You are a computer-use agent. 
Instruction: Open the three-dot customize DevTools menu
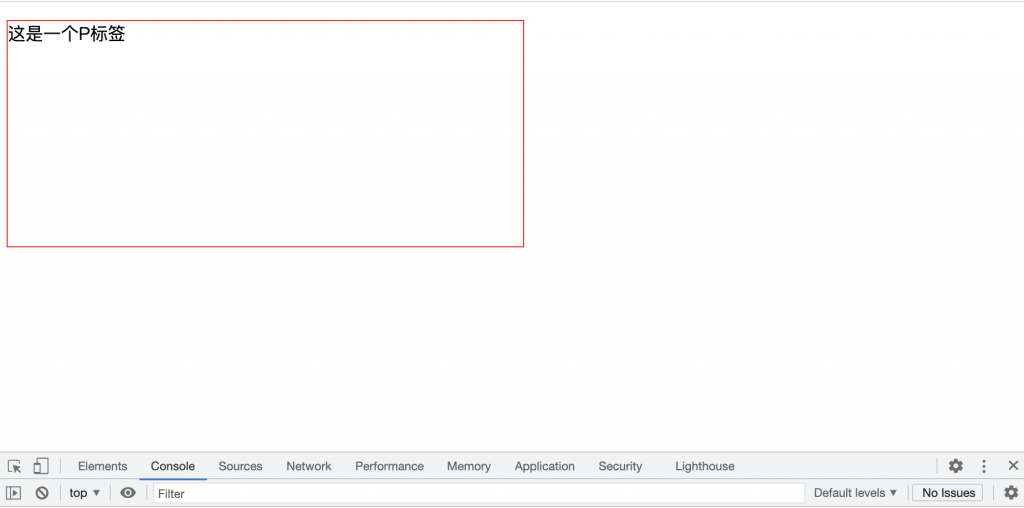984,466
